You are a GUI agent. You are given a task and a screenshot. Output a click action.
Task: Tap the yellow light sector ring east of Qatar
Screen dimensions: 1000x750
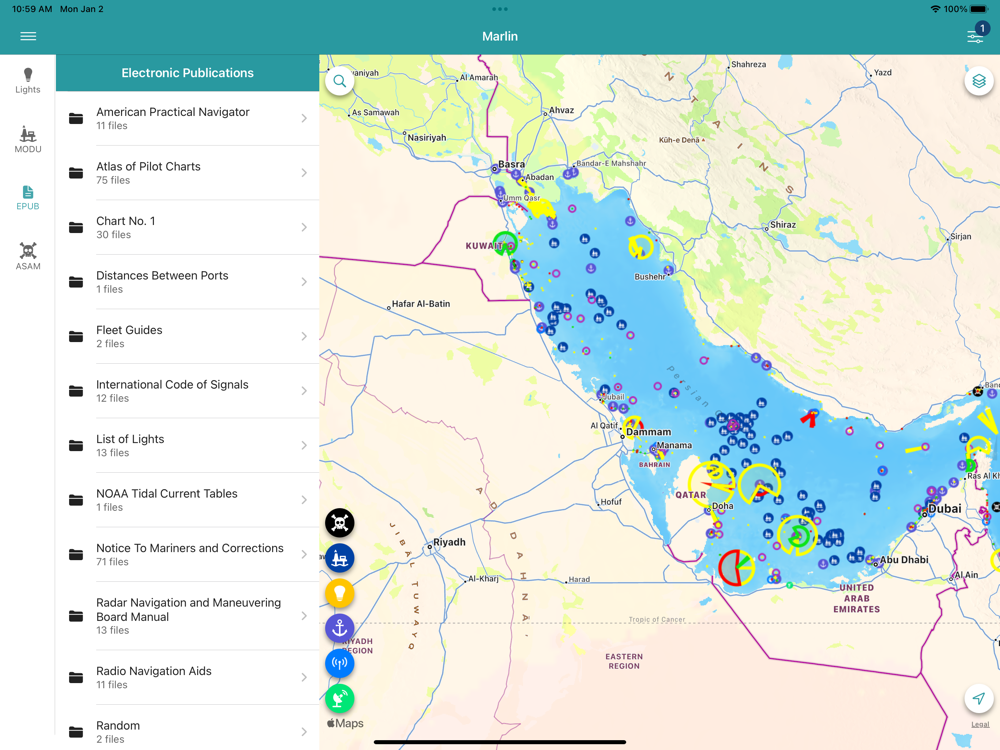759,485
